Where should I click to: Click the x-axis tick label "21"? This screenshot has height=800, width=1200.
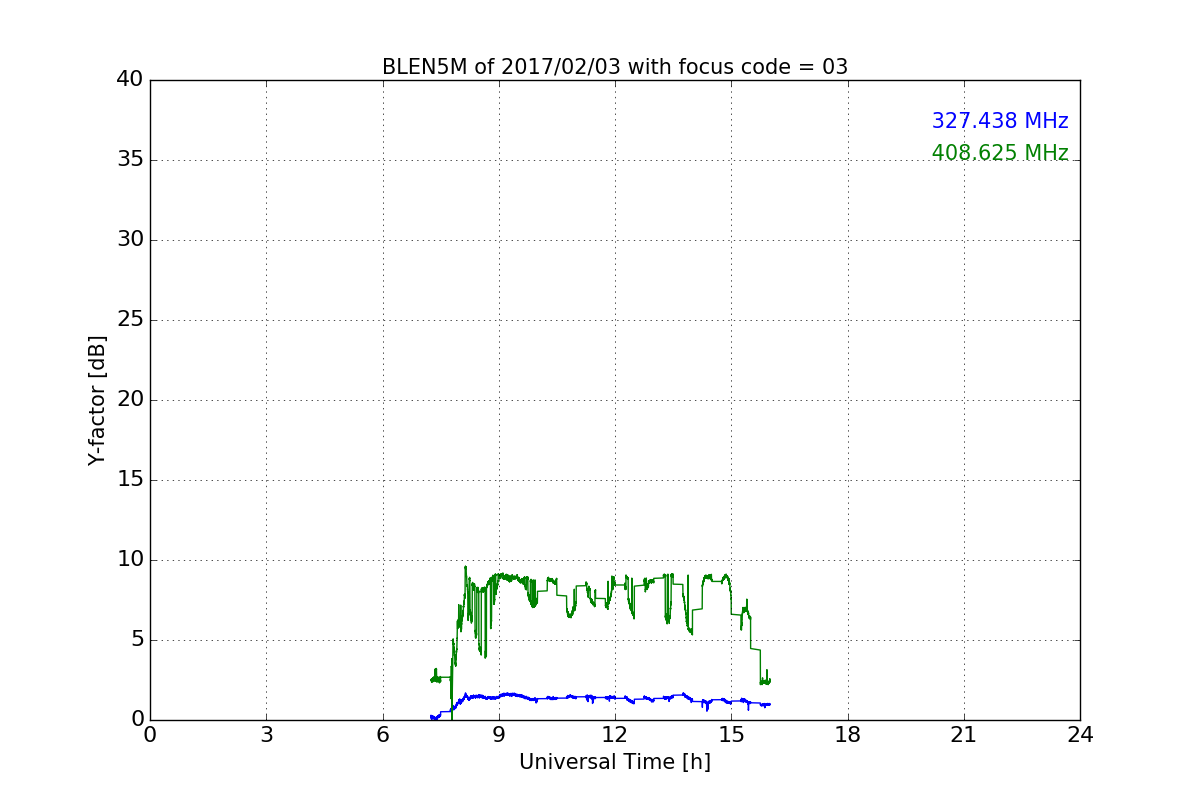(x=964, y=735)
